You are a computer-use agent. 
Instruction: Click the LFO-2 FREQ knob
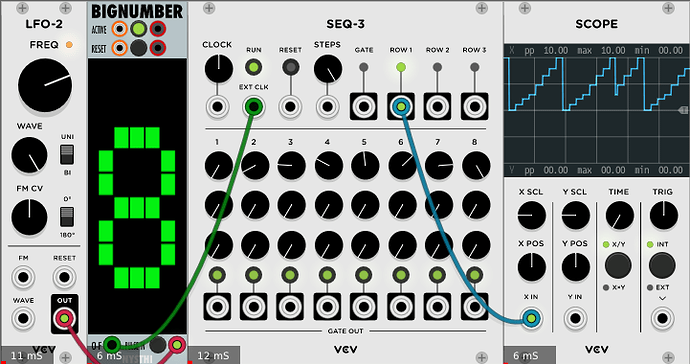pos(45,85)
